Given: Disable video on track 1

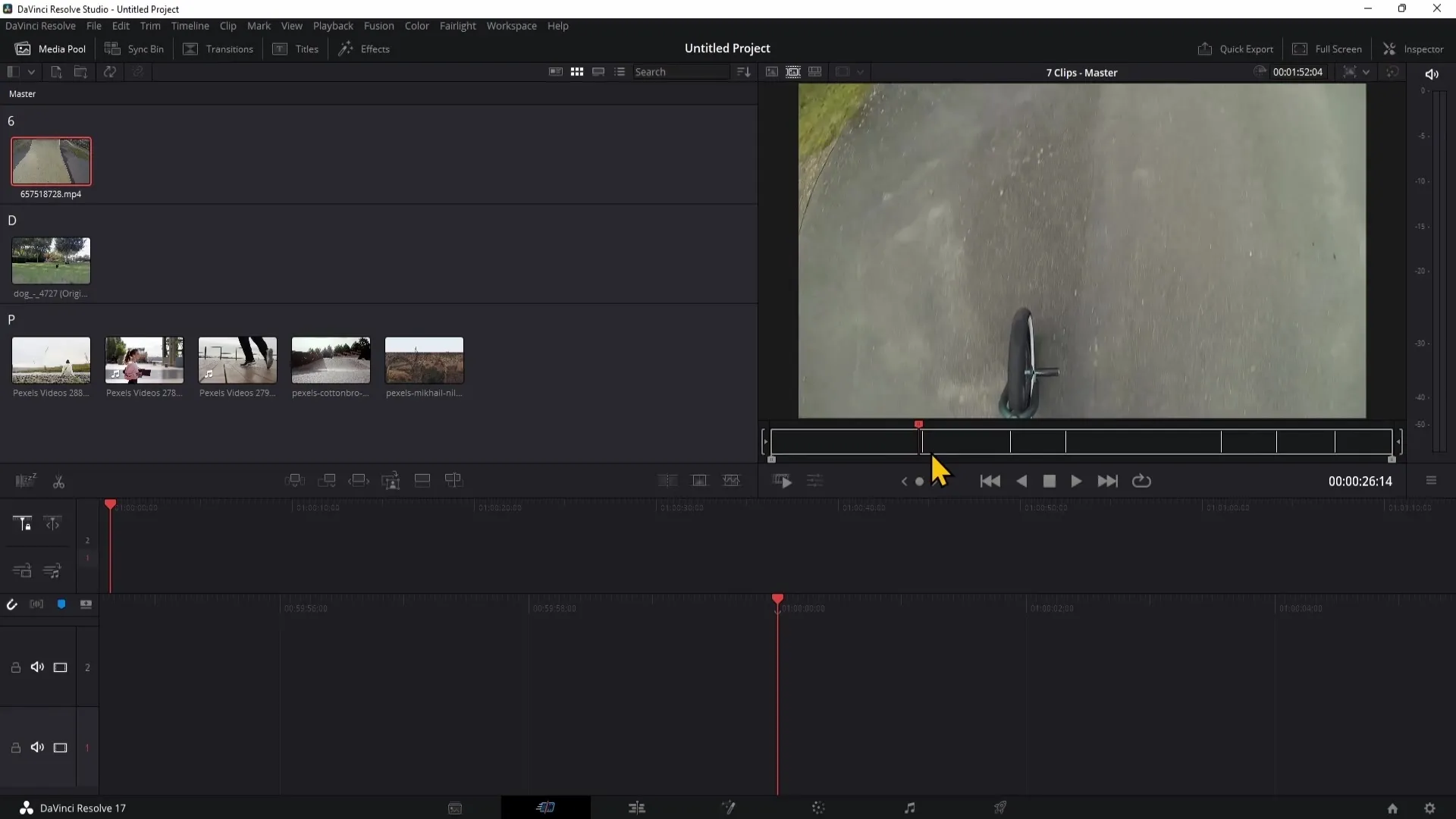Looking at the screenshot, I should tap(61, 748).
